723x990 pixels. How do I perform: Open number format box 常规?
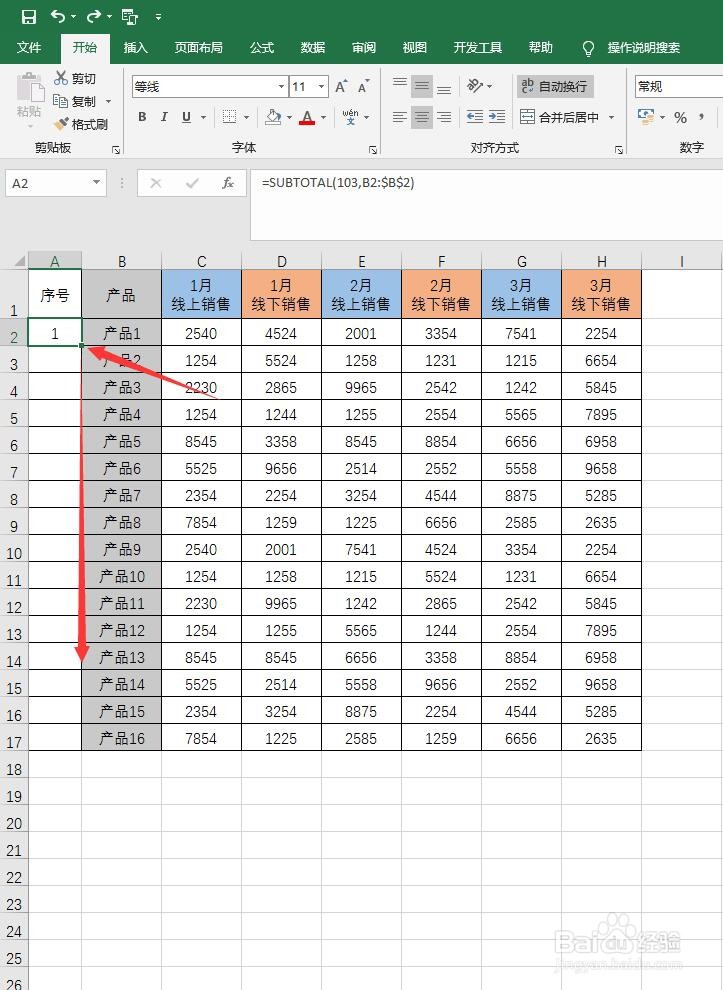679,86
